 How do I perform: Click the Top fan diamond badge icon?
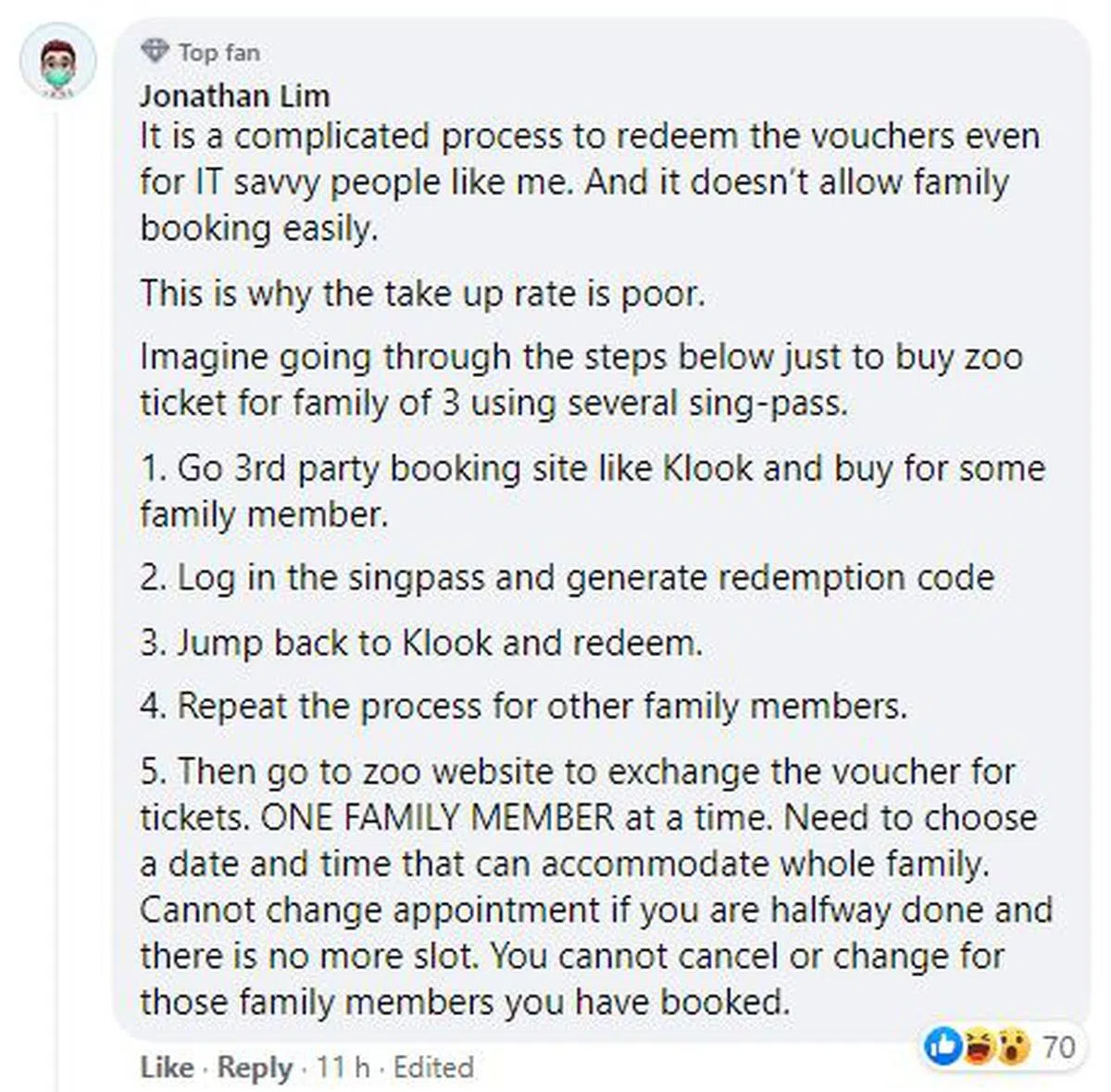point(155,51)
